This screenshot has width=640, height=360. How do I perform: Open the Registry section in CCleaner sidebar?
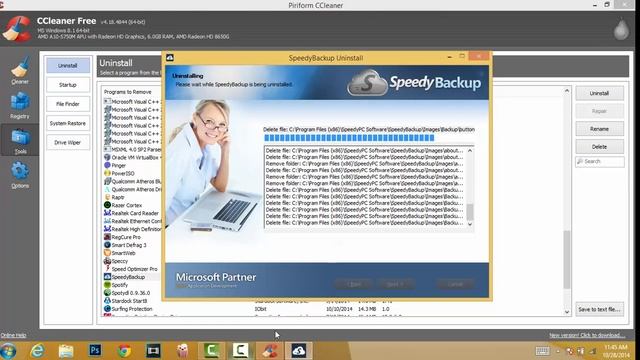pyautogui.click(x=20, y=105)
